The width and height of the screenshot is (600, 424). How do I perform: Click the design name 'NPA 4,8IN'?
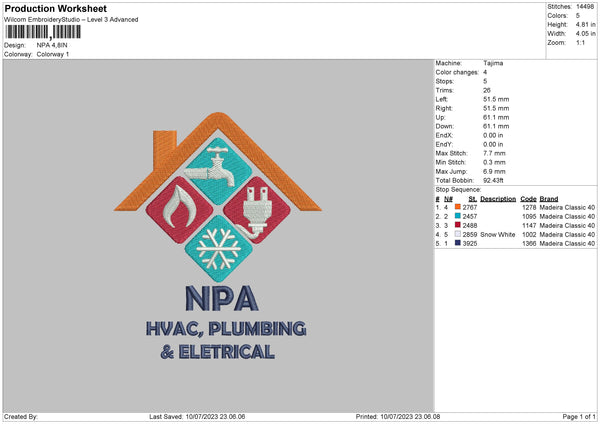tap(52, 45)
